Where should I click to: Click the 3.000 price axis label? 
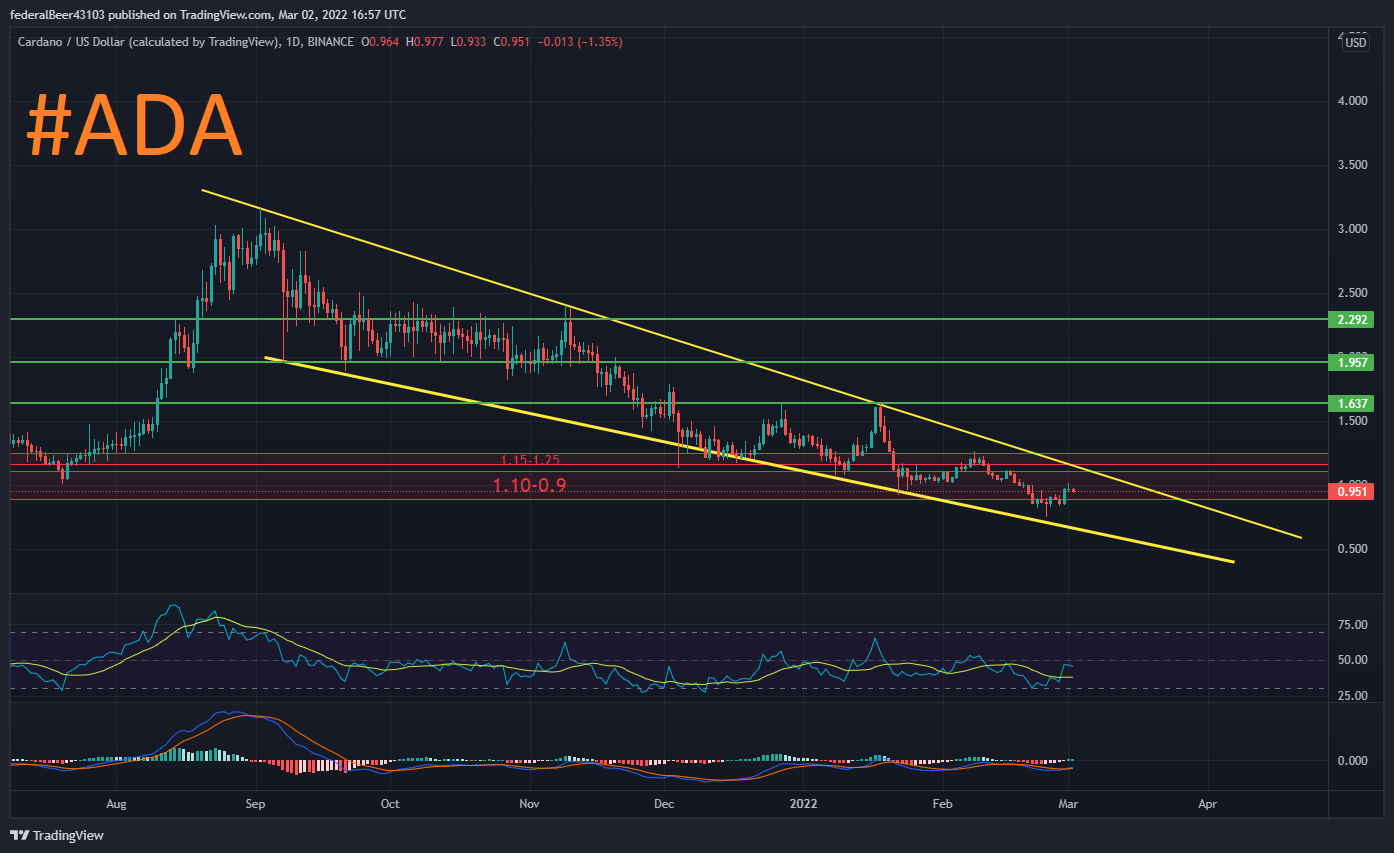click(x=1353, y=229)
